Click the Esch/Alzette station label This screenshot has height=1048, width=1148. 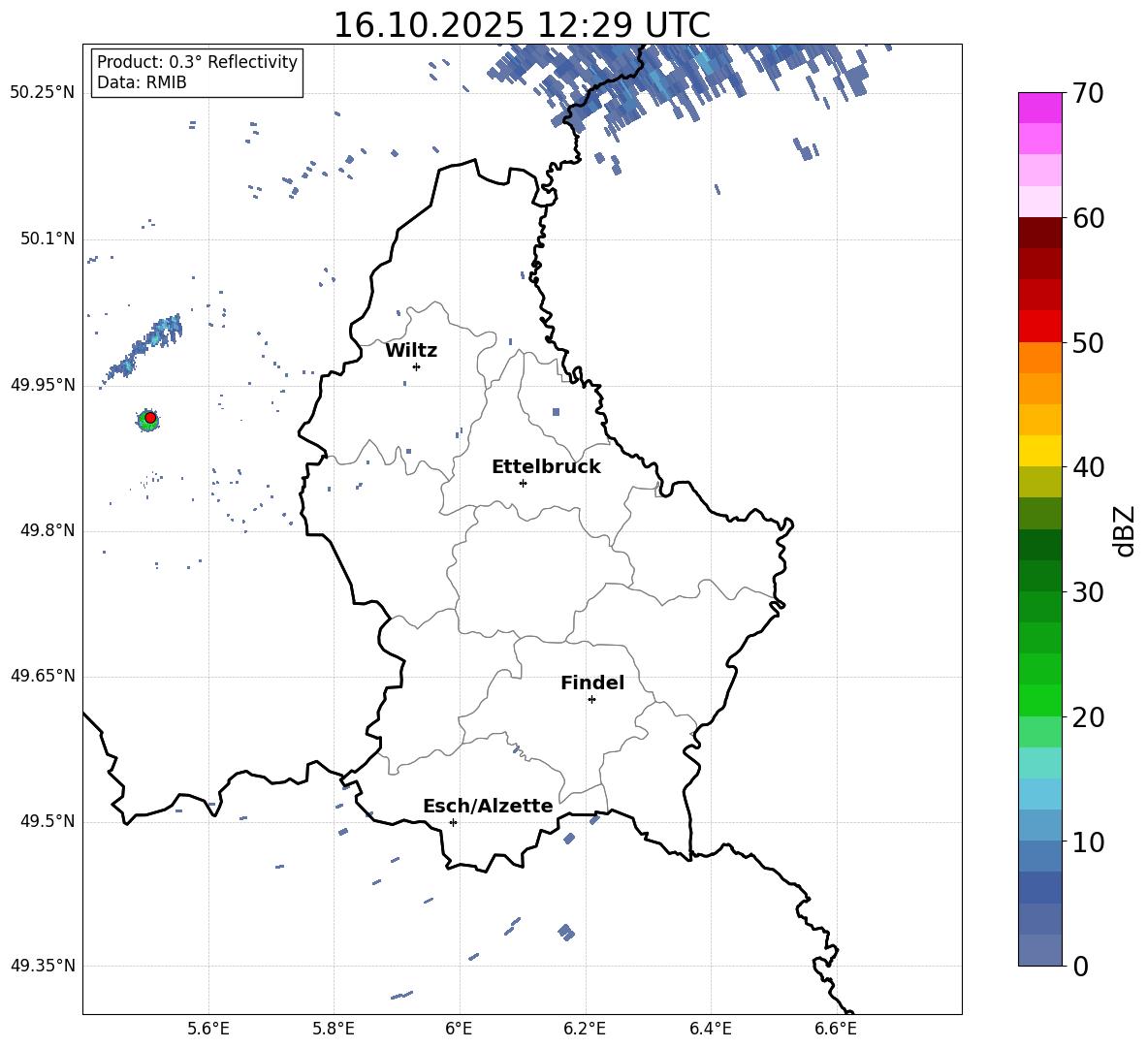[x=488, y=807]
